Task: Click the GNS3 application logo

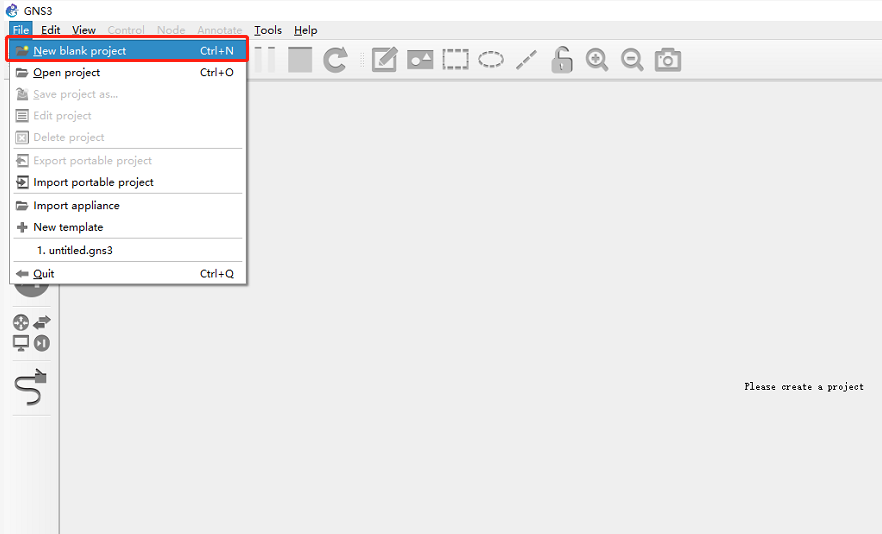Action: [x=12, y=11]
